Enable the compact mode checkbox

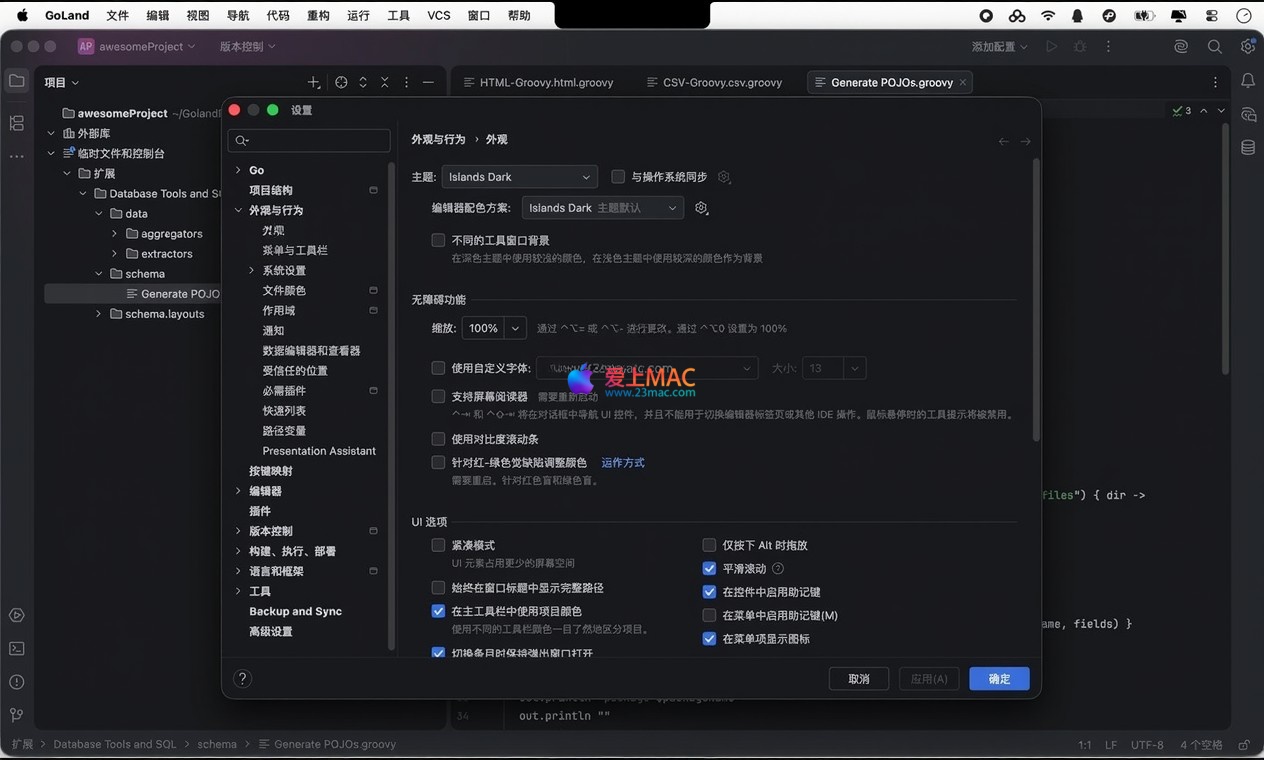coord(438,545)
